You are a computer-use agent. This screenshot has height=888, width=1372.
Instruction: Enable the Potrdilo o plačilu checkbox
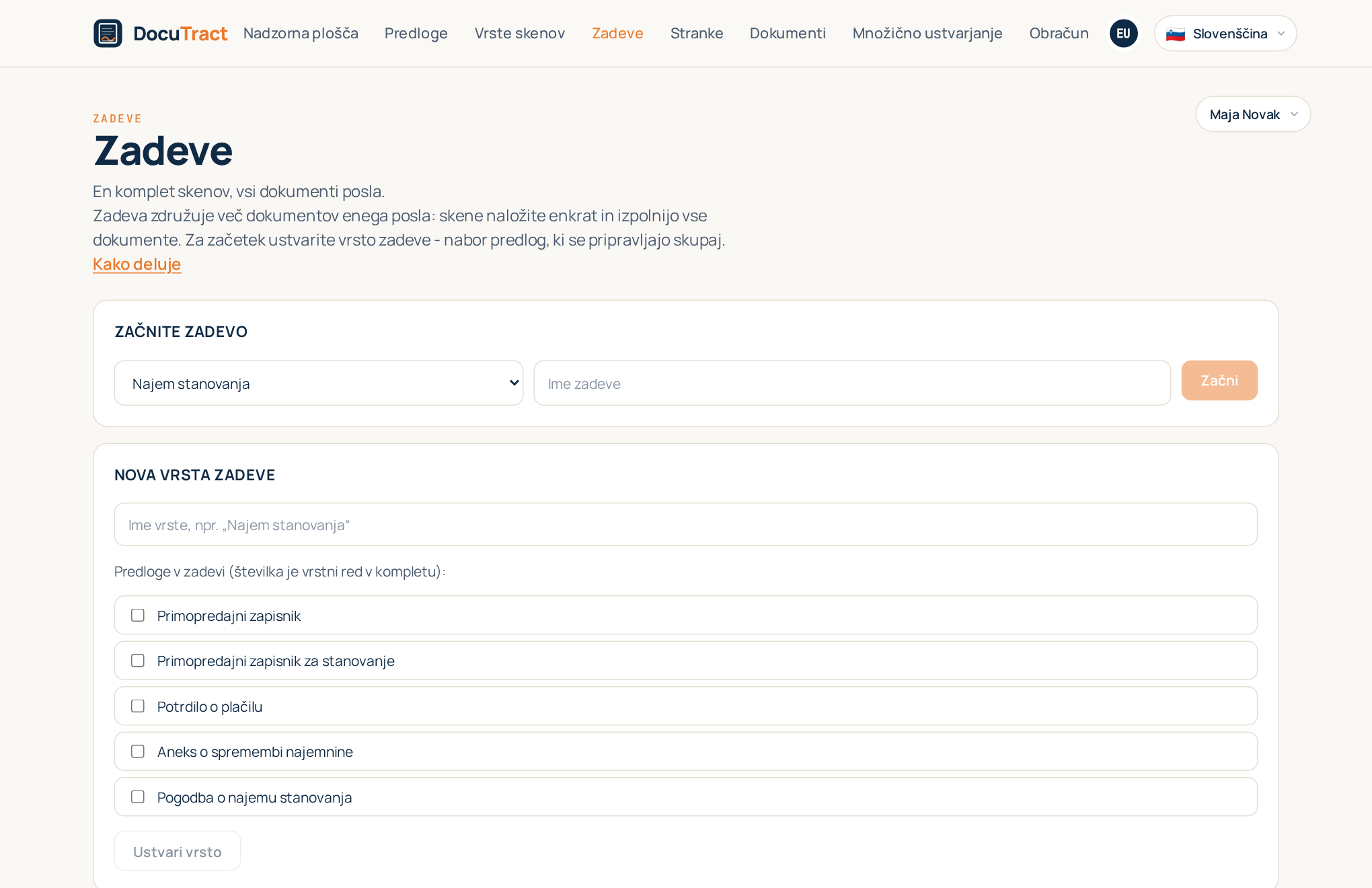click(137, 706)
